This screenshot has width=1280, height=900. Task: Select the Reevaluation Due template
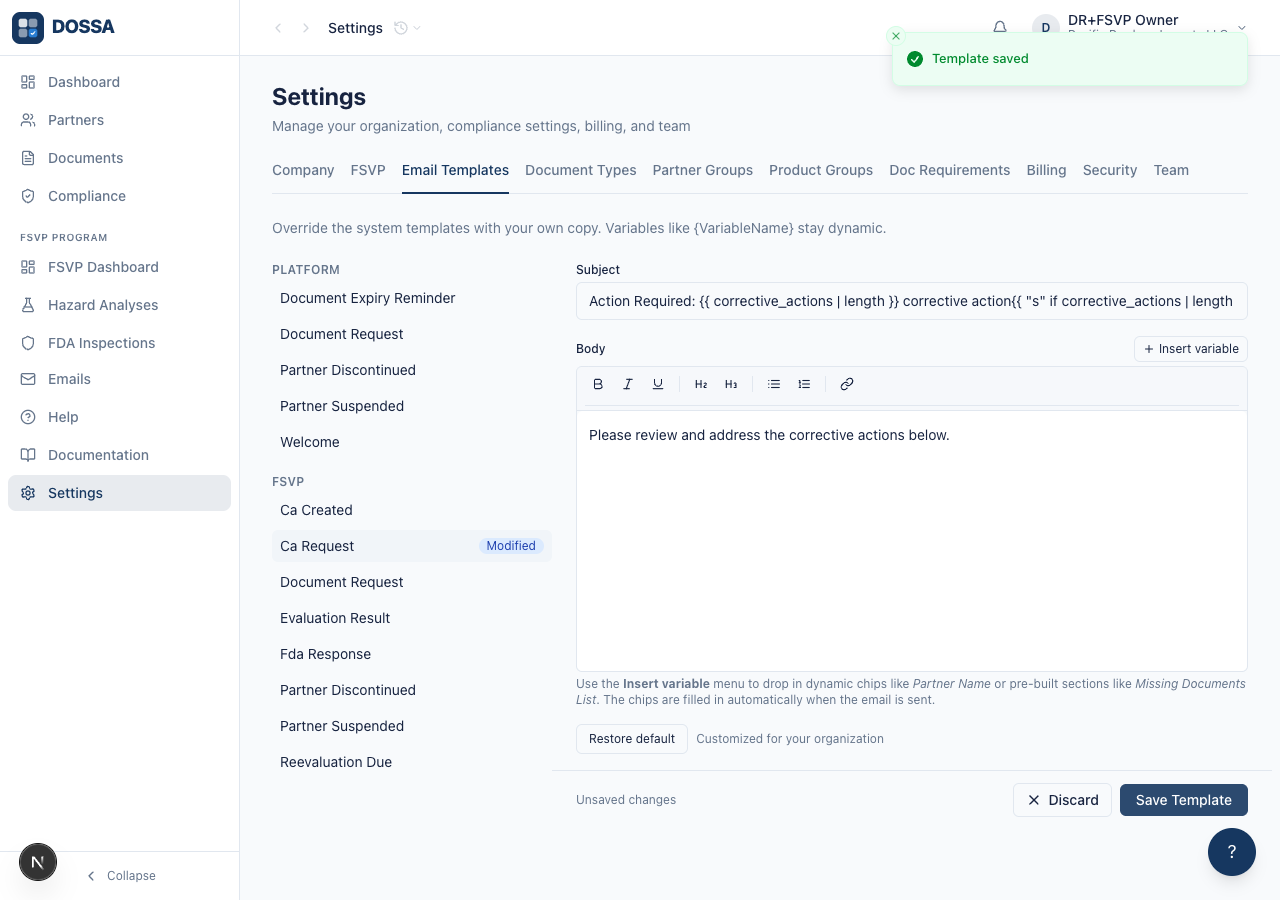tap(412, 762)
